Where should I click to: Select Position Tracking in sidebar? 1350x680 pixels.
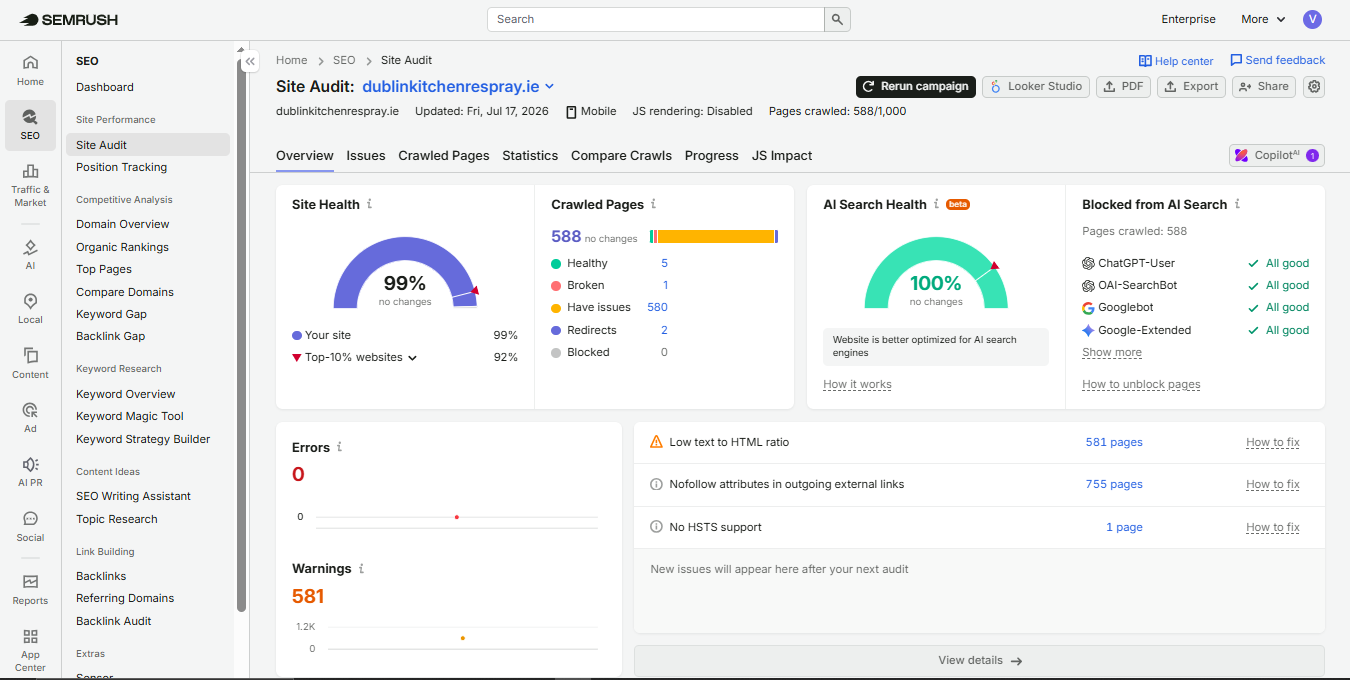point(121,167)
